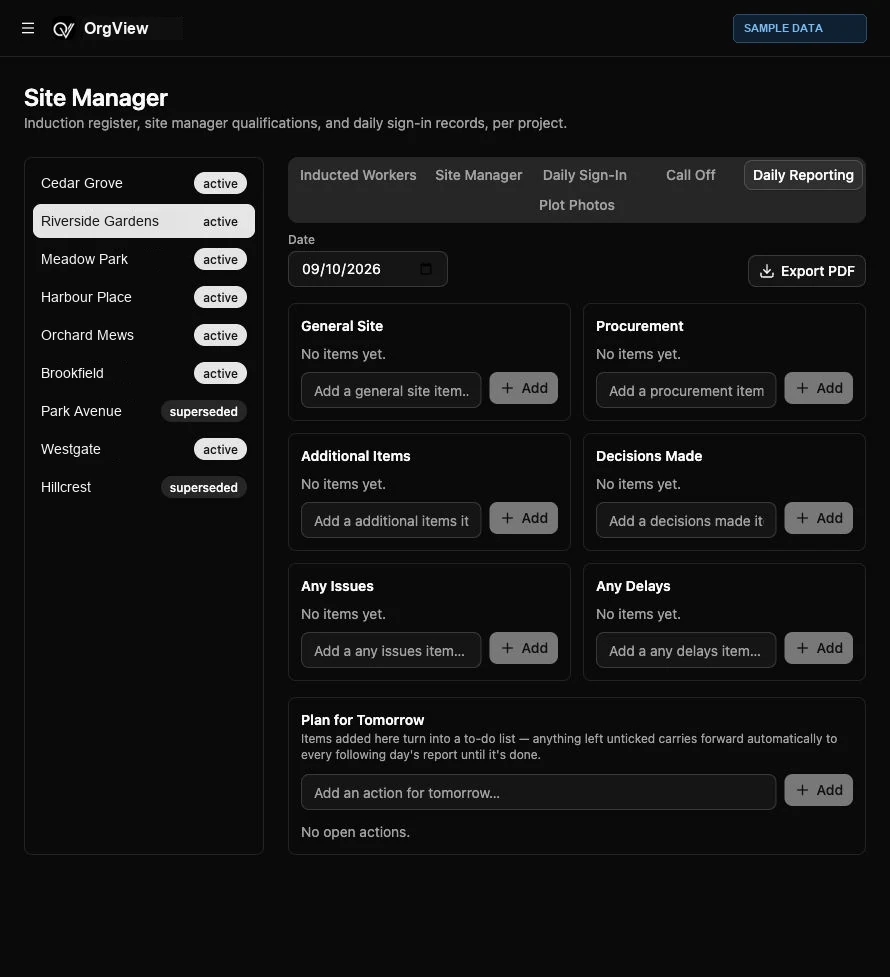Add a General Site item
Viewport: 890px width, 977px height.
tap(524, 388)
